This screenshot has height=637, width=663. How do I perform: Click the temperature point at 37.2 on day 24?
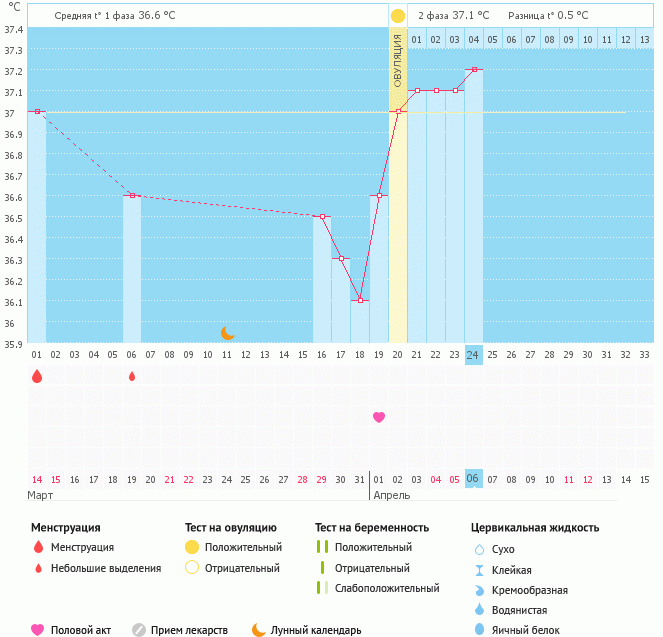[474, 69]
